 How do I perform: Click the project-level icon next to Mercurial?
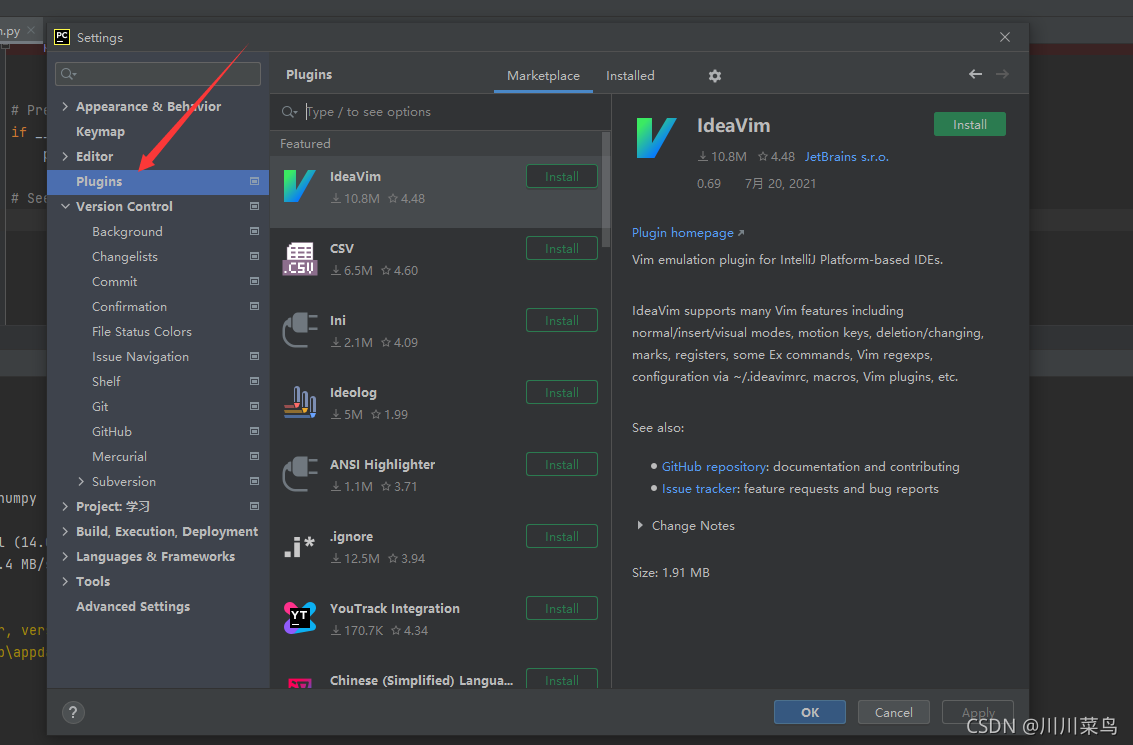point(254,457)
